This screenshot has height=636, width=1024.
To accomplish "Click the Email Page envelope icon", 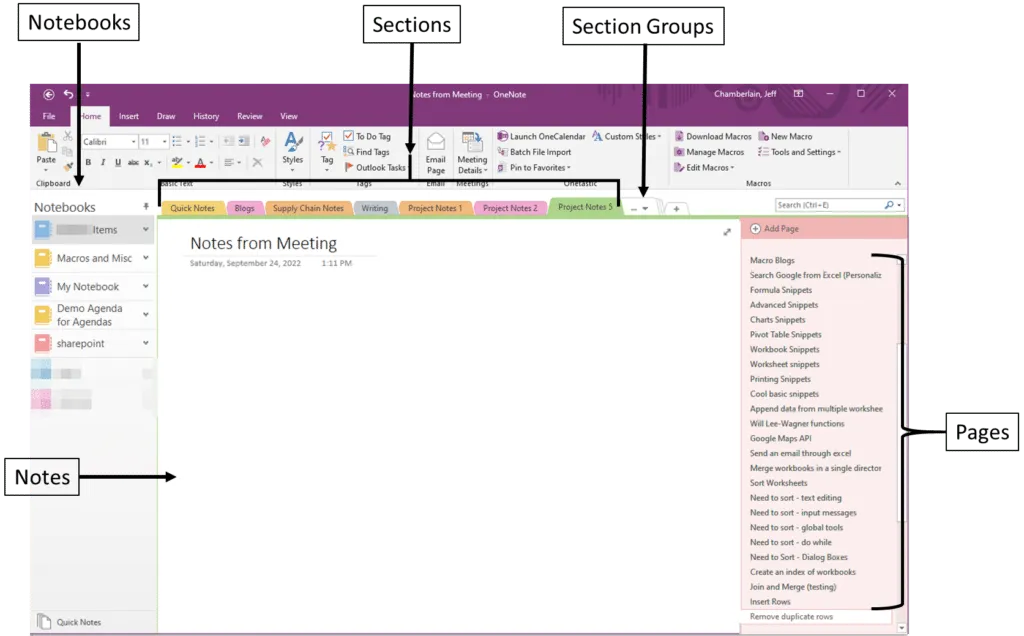I will (x=436, y=142).
